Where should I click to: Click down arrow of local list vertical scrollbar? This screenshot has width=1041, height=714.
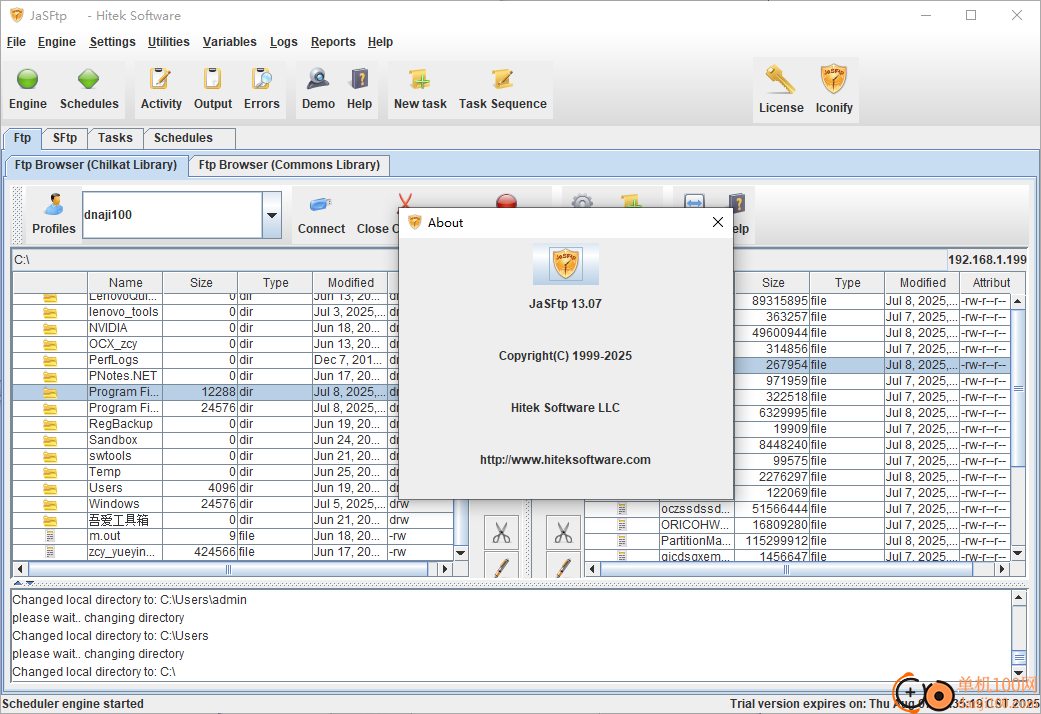pos(461,553)
